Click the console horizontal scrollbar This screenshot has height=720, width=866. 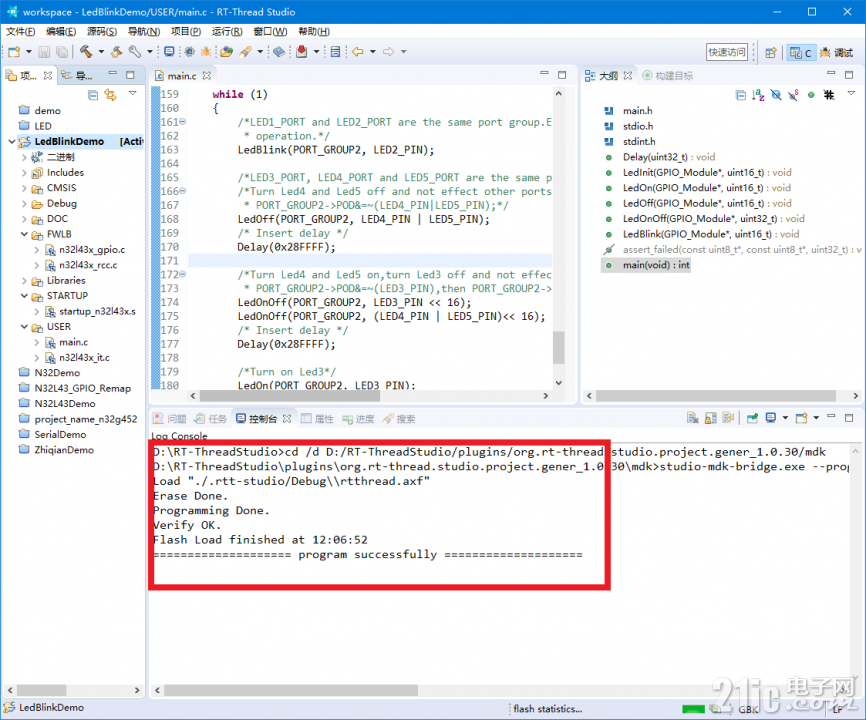[x=291, y=690]
